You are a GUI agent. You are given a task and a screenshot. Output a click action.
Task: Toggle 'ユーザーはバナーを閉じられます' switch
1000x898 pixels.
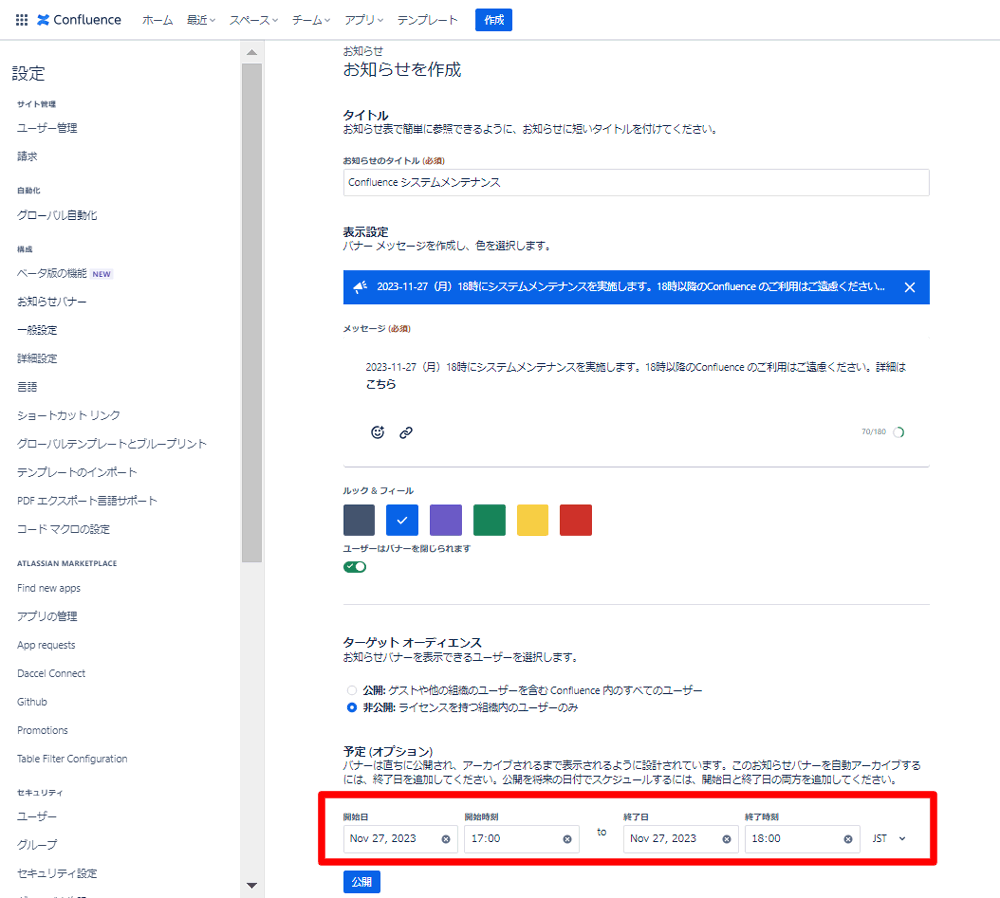(355, 567)
